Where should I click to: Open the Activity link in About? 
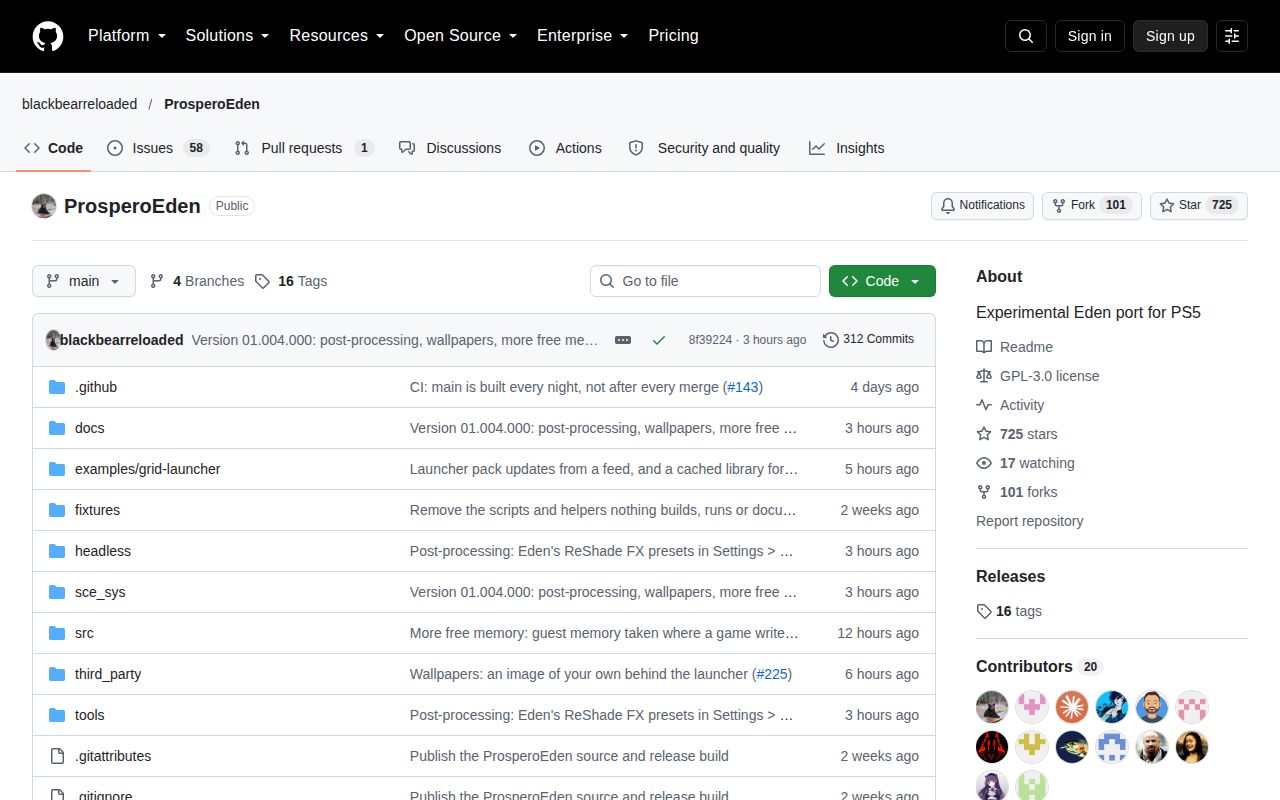[x=1011, y=405]
